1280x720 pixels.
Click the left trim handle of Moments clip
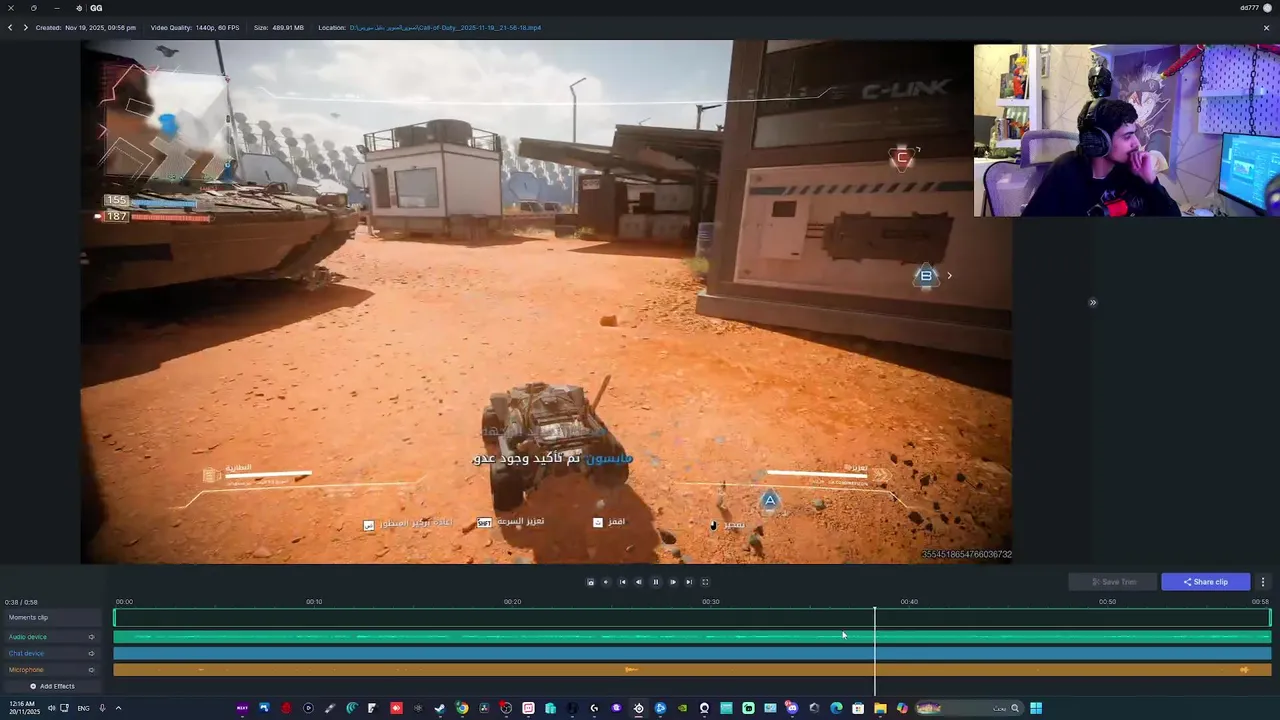(x=114, y=618)
